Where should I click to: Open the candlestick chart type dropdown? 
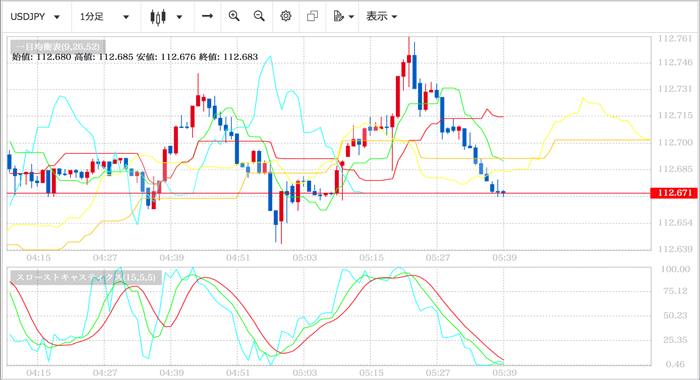[179, 17]
